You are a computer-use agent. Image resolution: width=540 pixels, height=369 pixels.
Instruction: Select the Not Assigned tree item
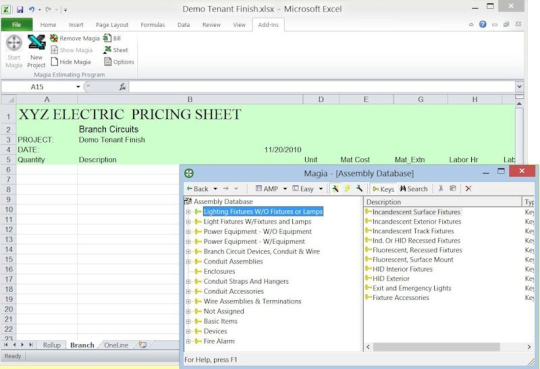click(x=224, y=311)
